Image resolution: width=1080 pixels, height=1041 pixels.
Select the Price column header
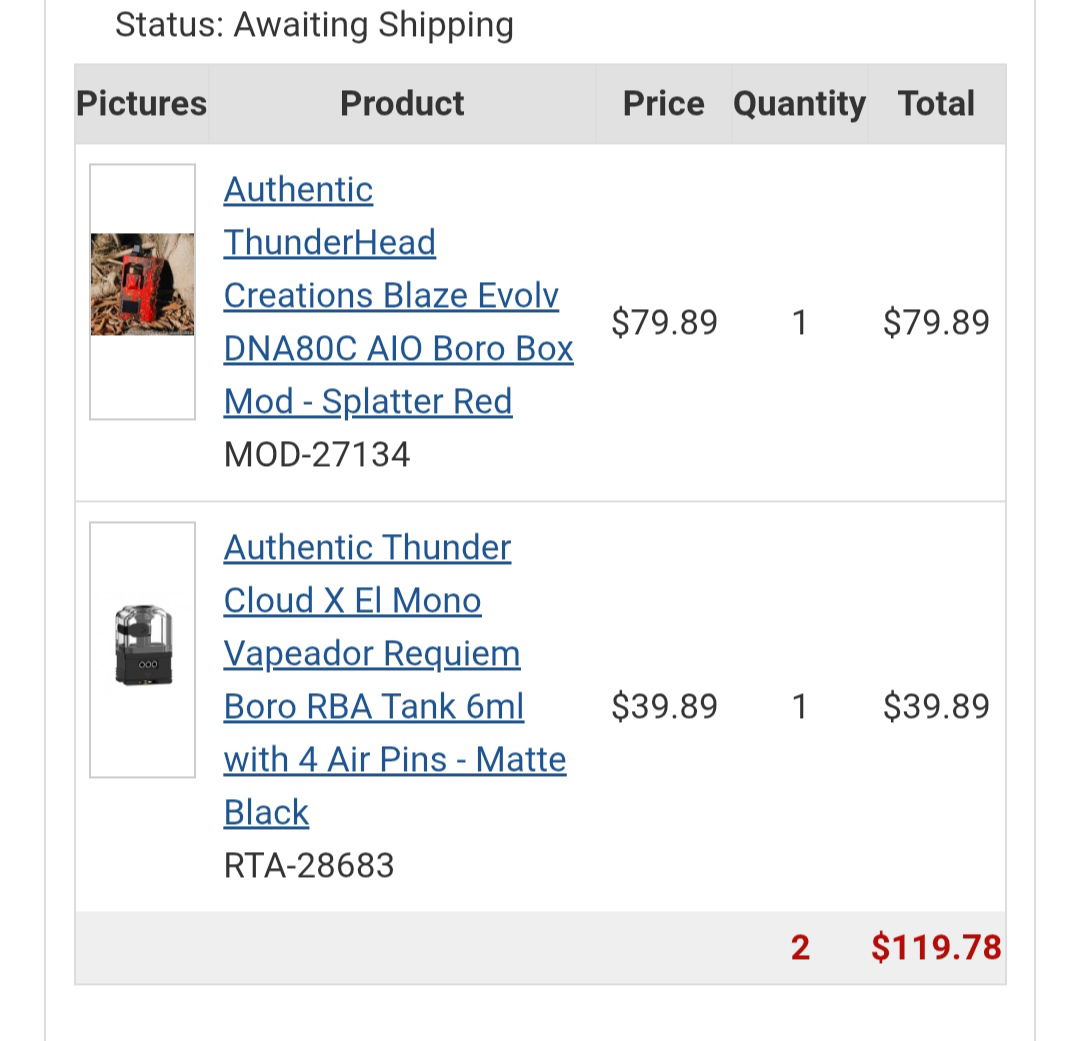[663, 104]
